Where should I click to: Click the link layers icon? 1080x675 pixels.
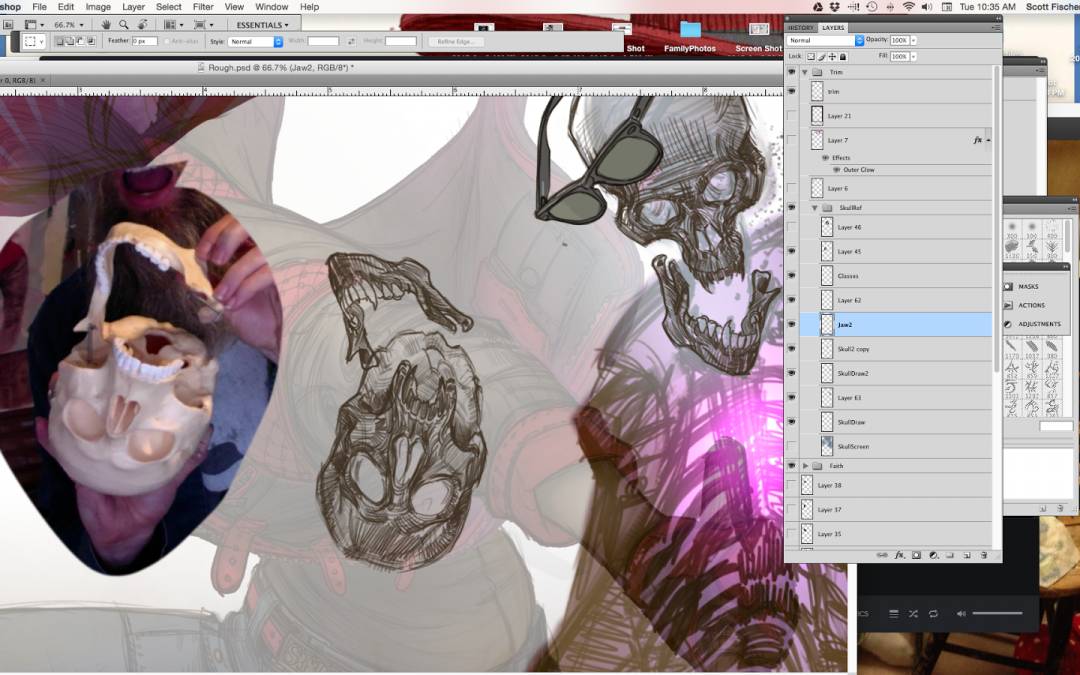[882, 554]
